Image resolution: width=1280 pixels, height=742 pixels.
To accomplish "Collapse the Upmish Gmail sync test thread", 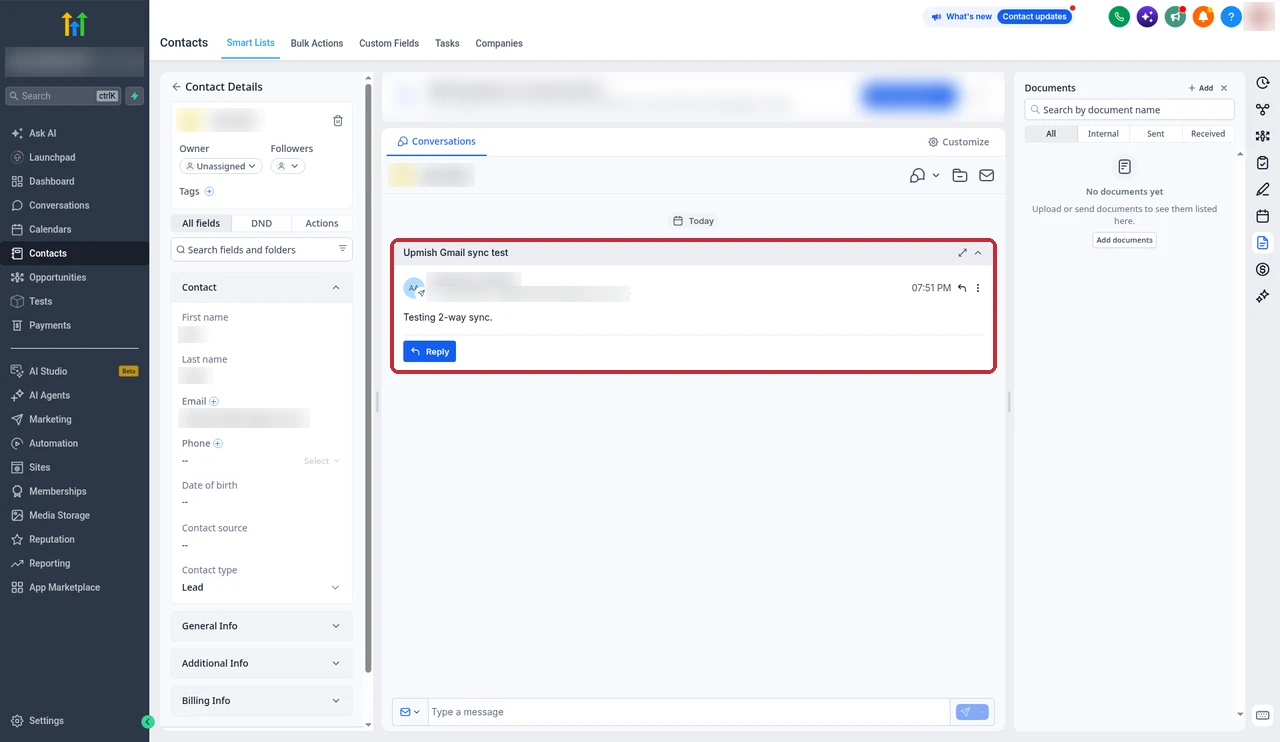I will coord(978,253).
